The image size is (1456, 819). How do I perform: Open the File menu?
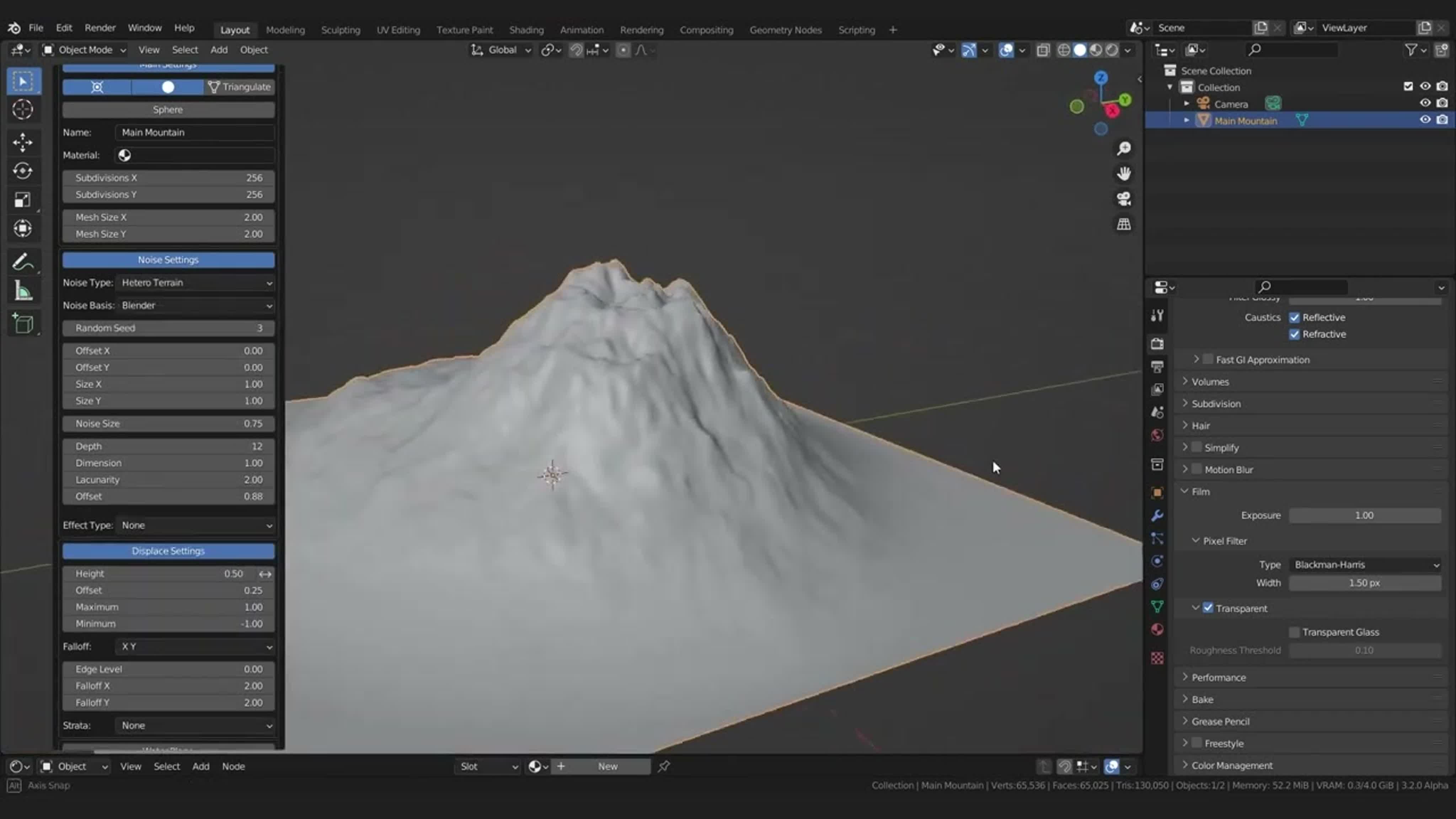(x=36, y=28)
